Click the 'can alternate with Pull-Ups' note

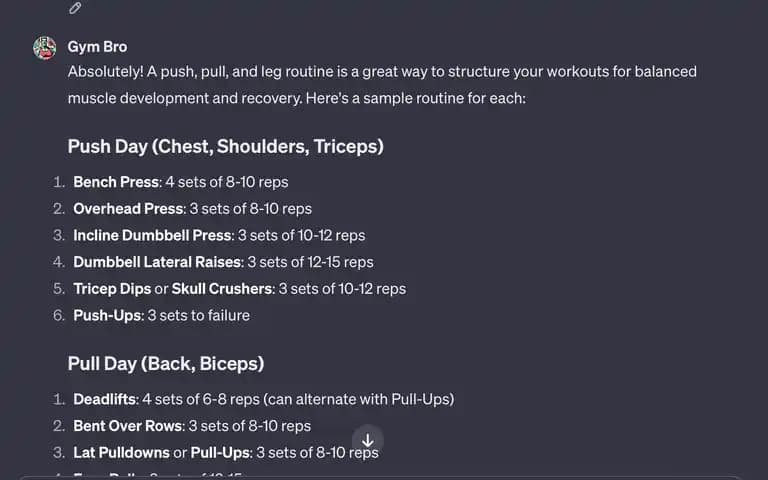(x=359, y=399)
